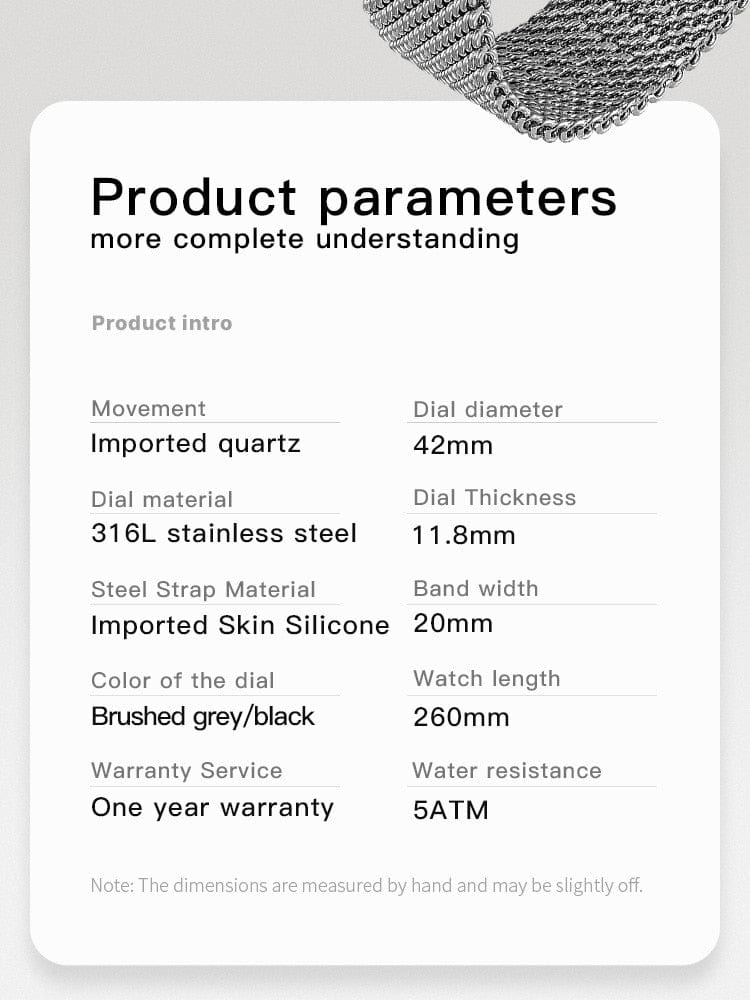Select the "Imported quartz" value text
The image size is (750, 1000).
(x=195, y=443)
